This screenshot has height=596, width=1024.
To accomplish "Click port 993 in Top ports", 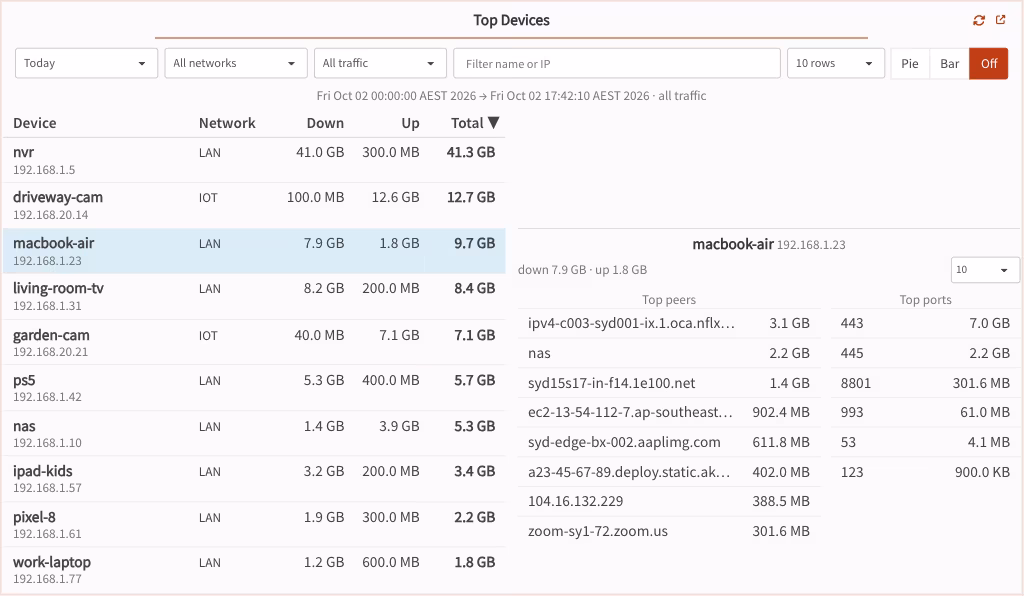I will 925,413.
